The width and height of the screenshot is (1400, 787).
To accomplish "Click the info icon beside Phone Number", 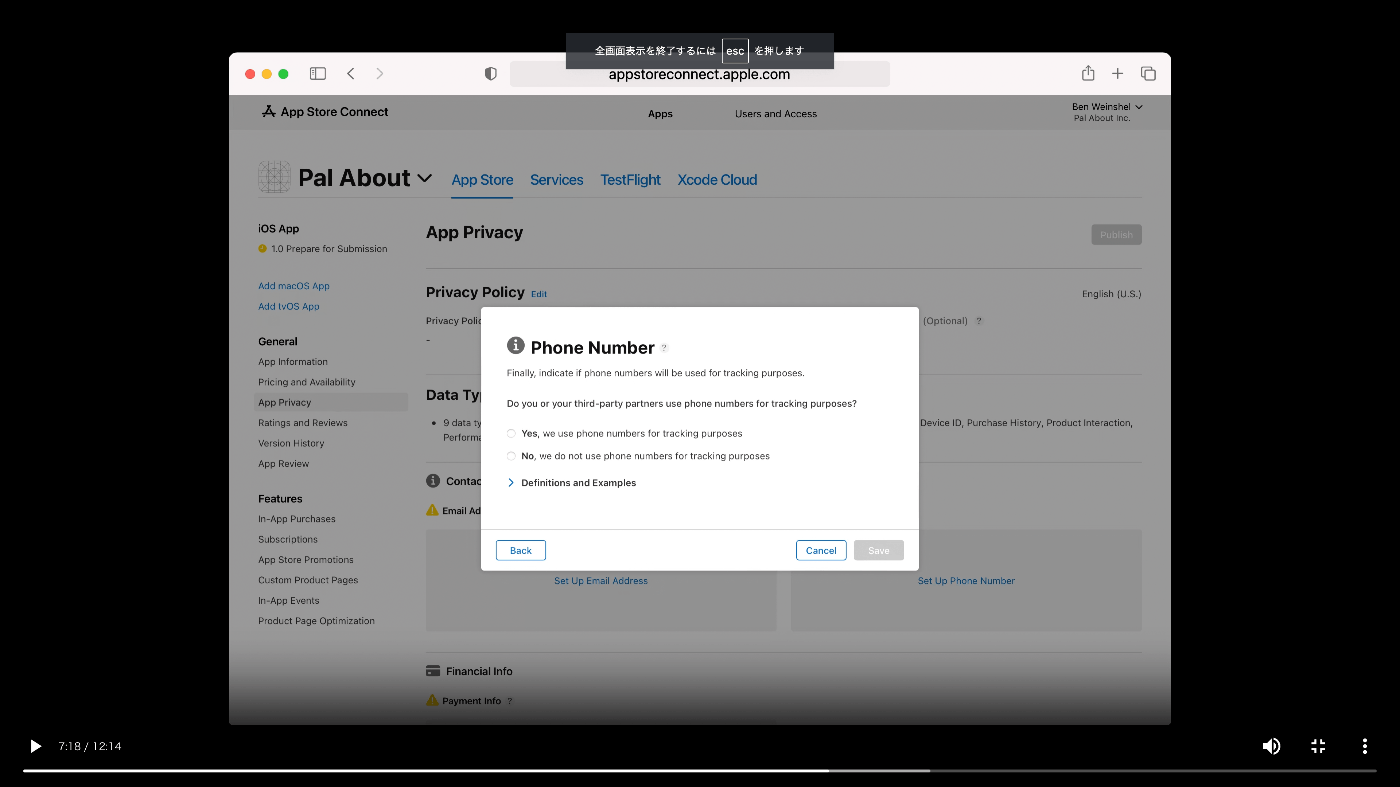I will [516, 346].
